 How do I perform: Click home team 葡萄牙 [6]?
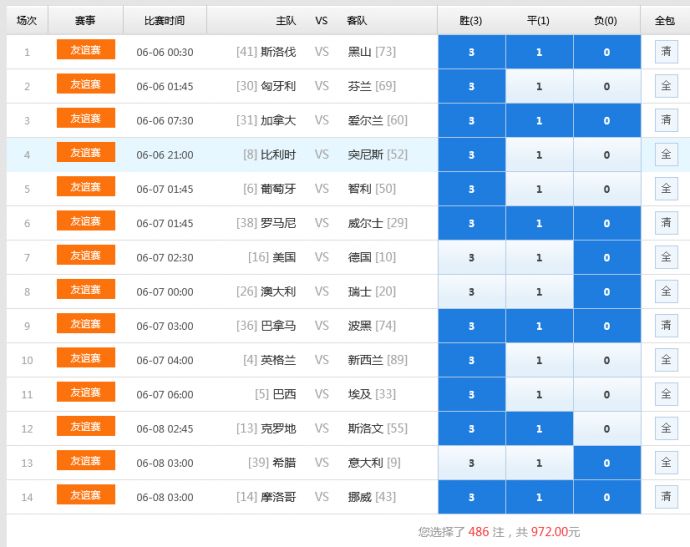[269, 189]
